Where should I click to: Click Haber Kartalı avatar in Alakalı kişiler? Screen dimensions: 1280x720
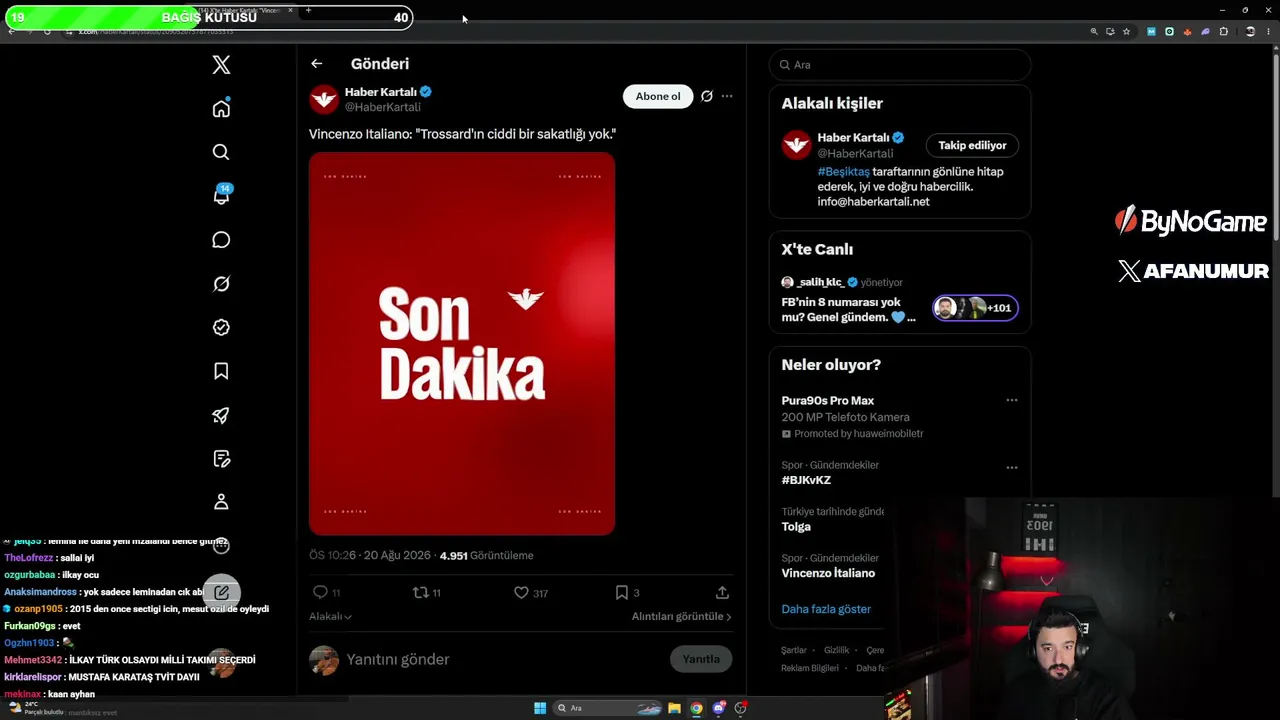coord(796,145)
